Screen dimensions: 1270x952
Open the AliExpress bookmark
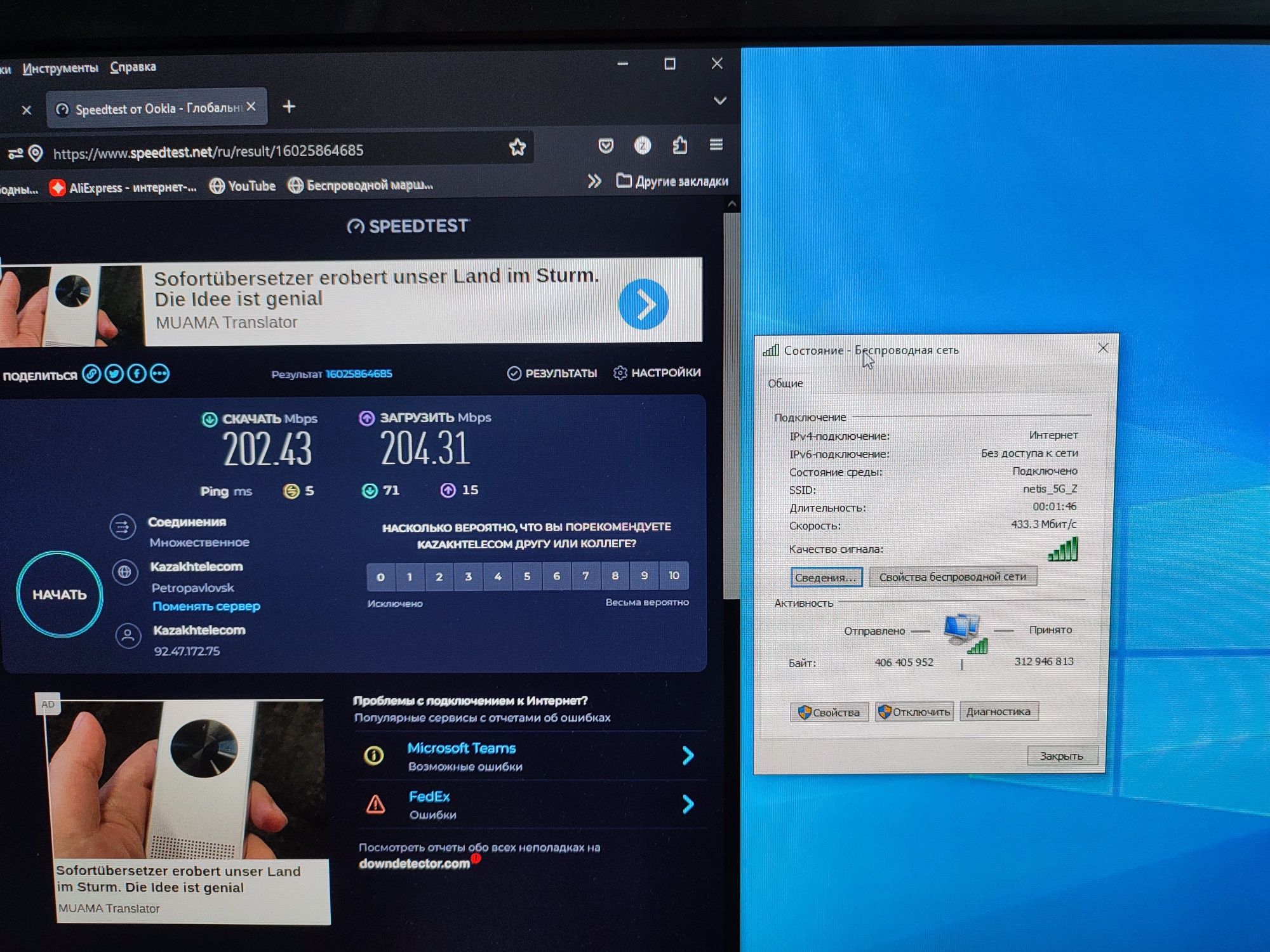[124, 187]
